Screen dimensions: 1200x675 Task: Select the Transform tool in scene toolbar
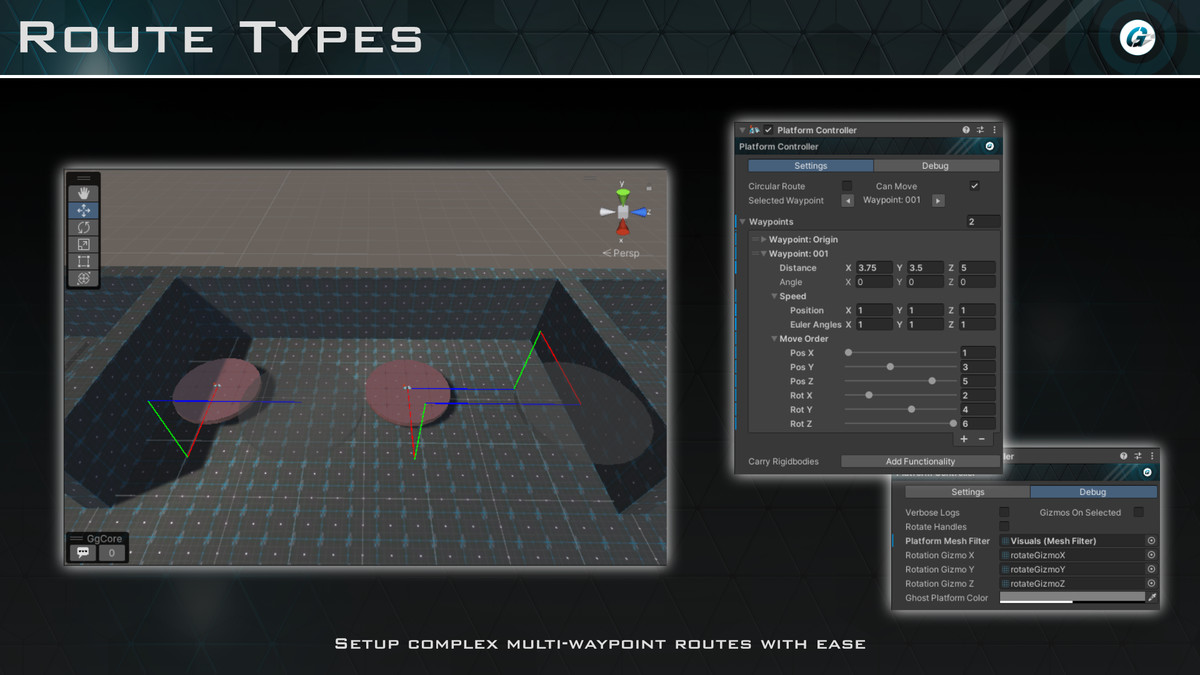pyautogui.click(x=83, y=278)
